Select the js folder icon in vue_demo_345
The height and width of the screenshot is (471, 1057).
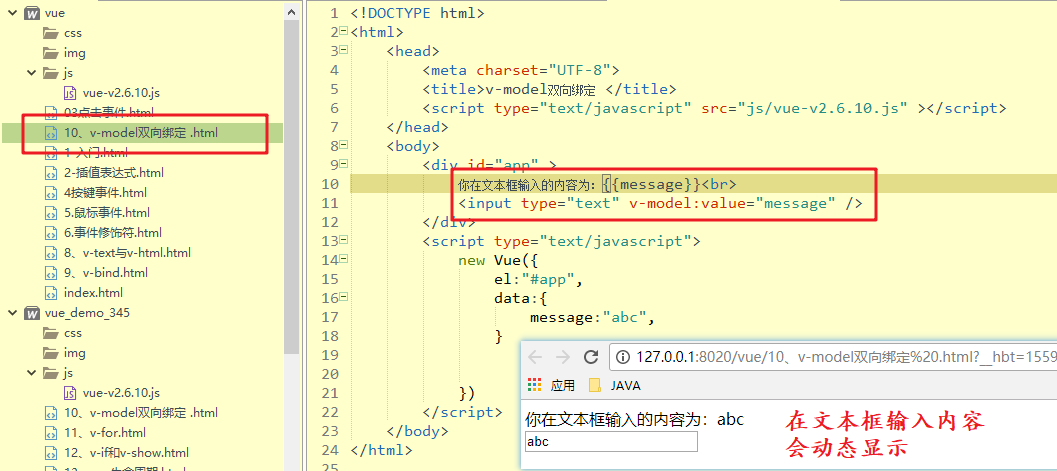[51, 373]
